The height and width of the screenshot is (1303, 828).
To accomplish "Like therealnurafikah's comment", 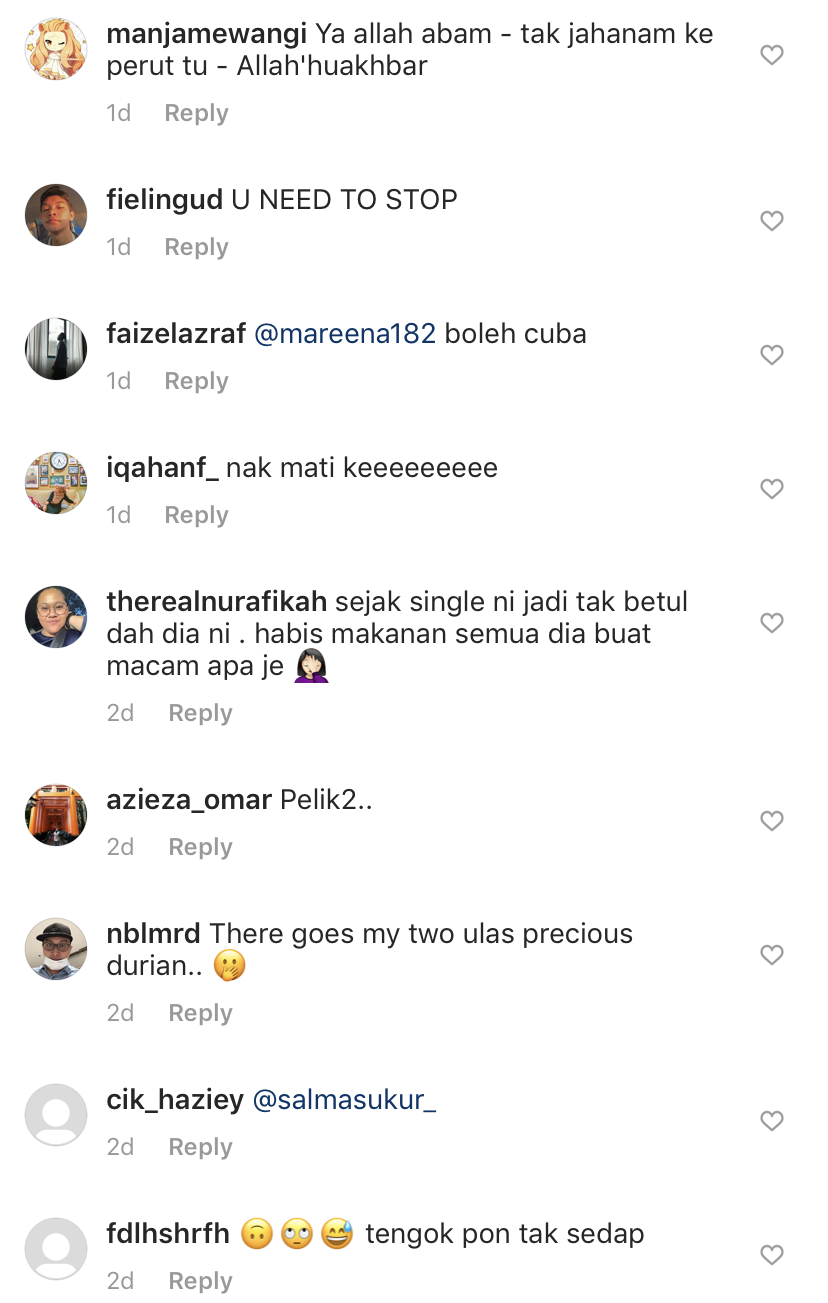I will click(x=771, y=623).
